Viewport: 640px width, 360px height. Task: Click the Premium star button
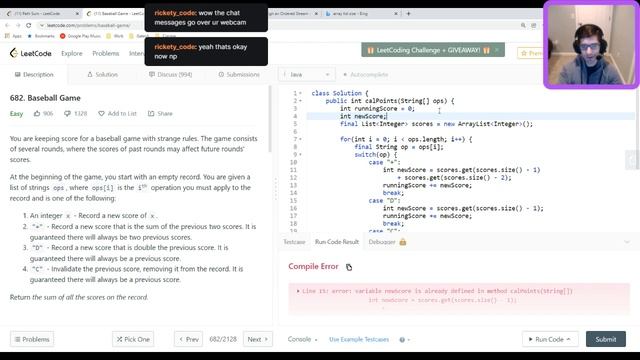[530, 53]
